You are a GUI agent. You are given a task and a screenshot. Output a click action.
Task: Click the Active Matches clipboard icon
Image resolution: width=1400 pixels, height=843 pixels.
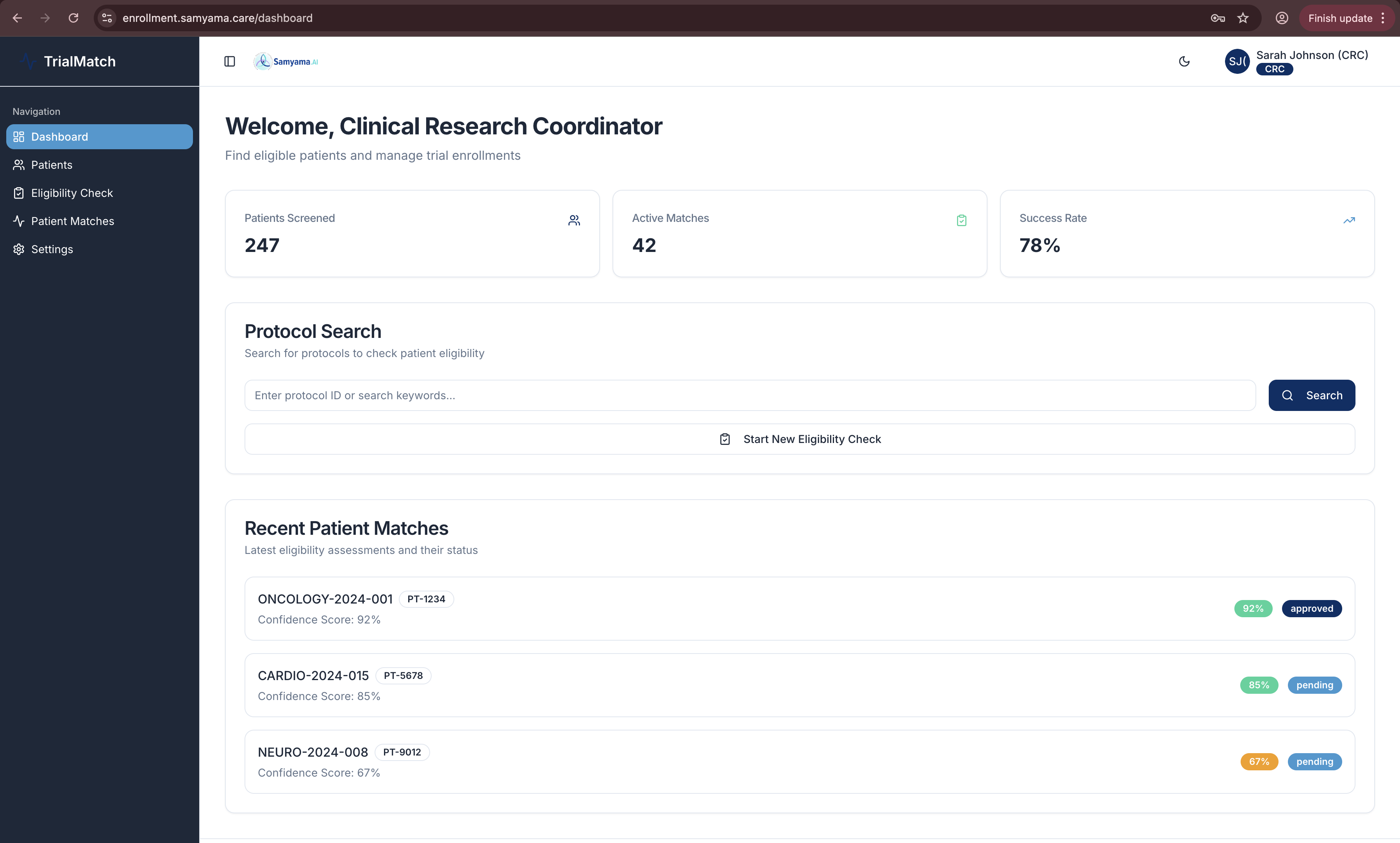click(962, 220)
